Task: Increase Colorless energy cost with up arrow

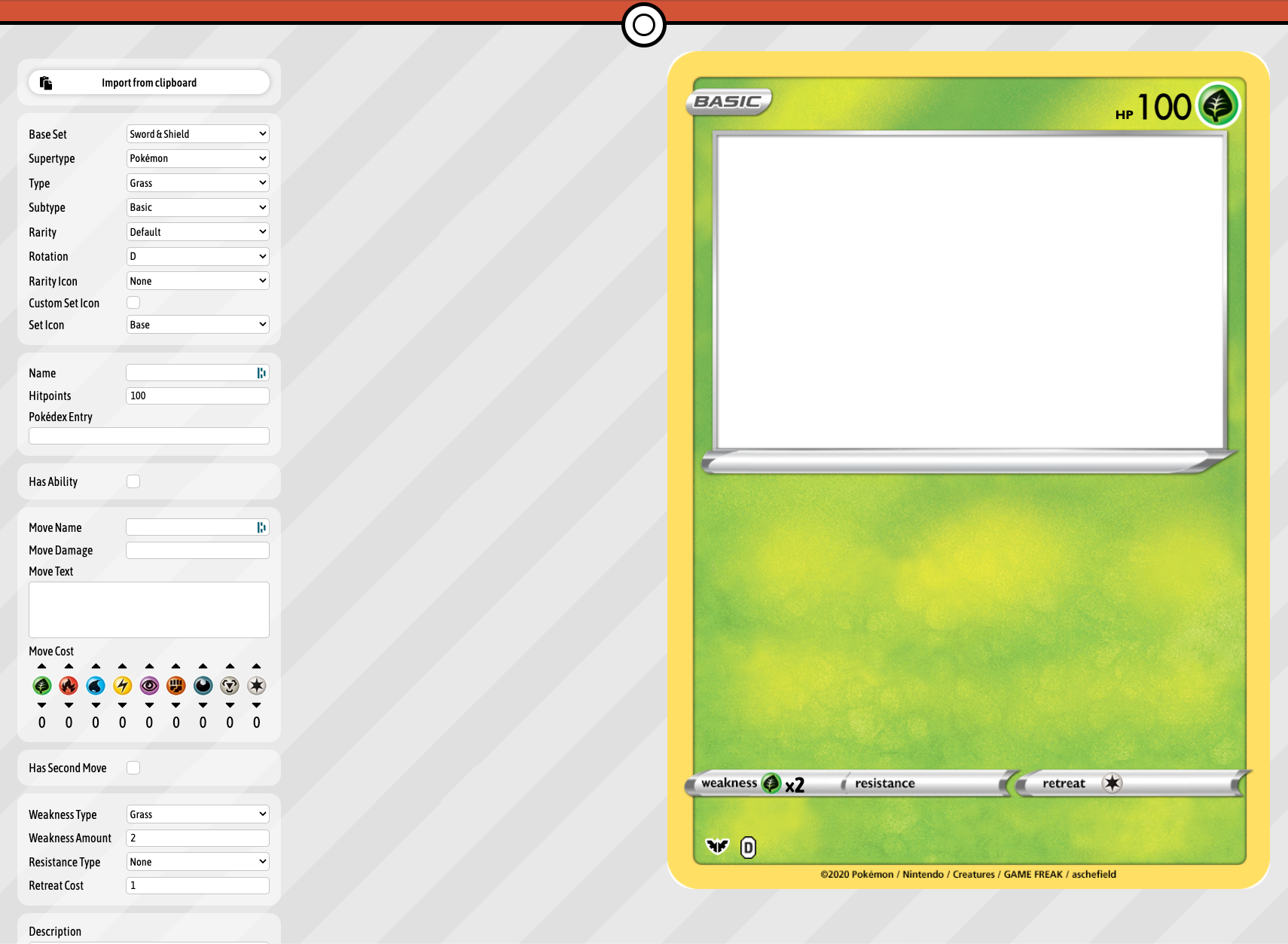Action: (257, 666)
